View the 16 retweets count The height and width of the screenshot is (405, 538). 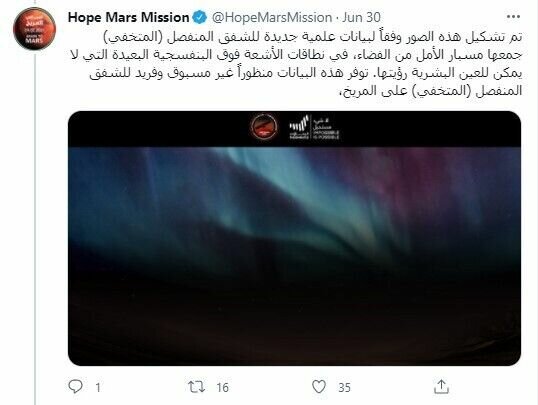click(222, 387)
